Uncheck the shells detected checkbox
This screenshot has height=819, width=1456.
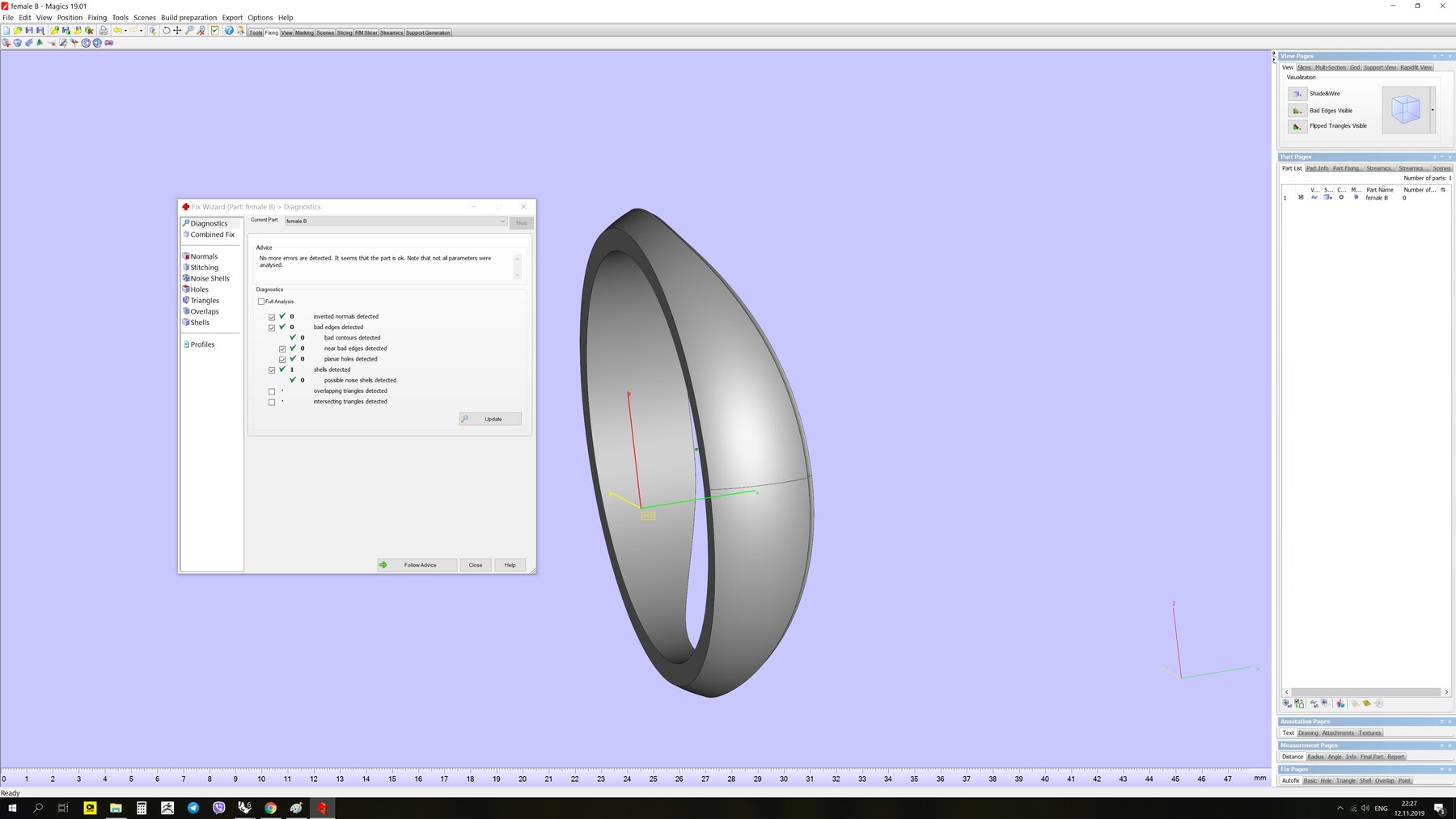click(x=272, y=370)
